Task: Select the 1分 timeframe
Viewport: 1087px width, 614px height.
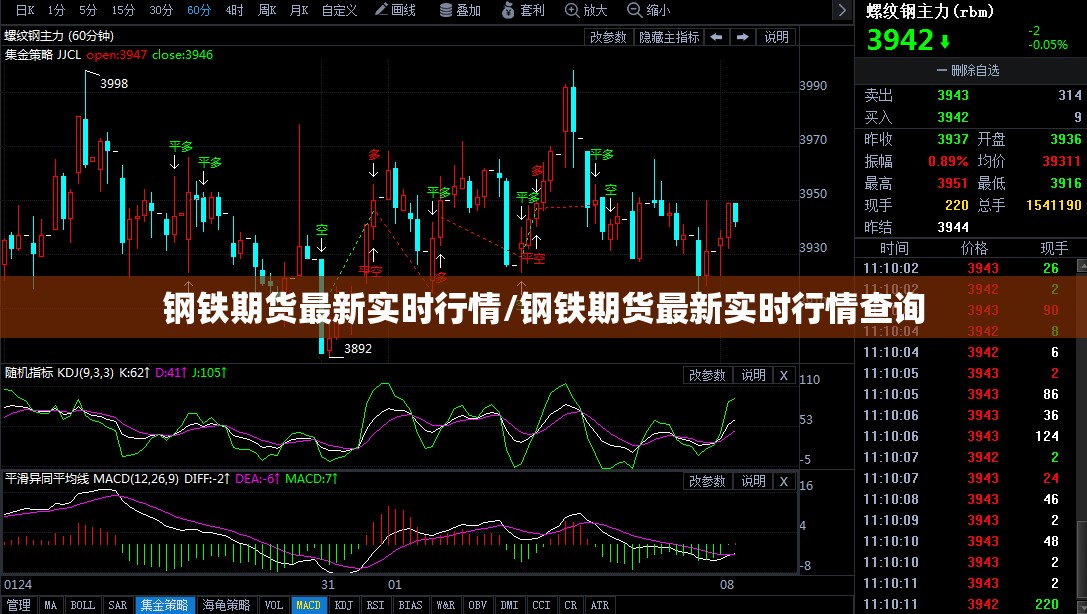Action: [56, 10]
